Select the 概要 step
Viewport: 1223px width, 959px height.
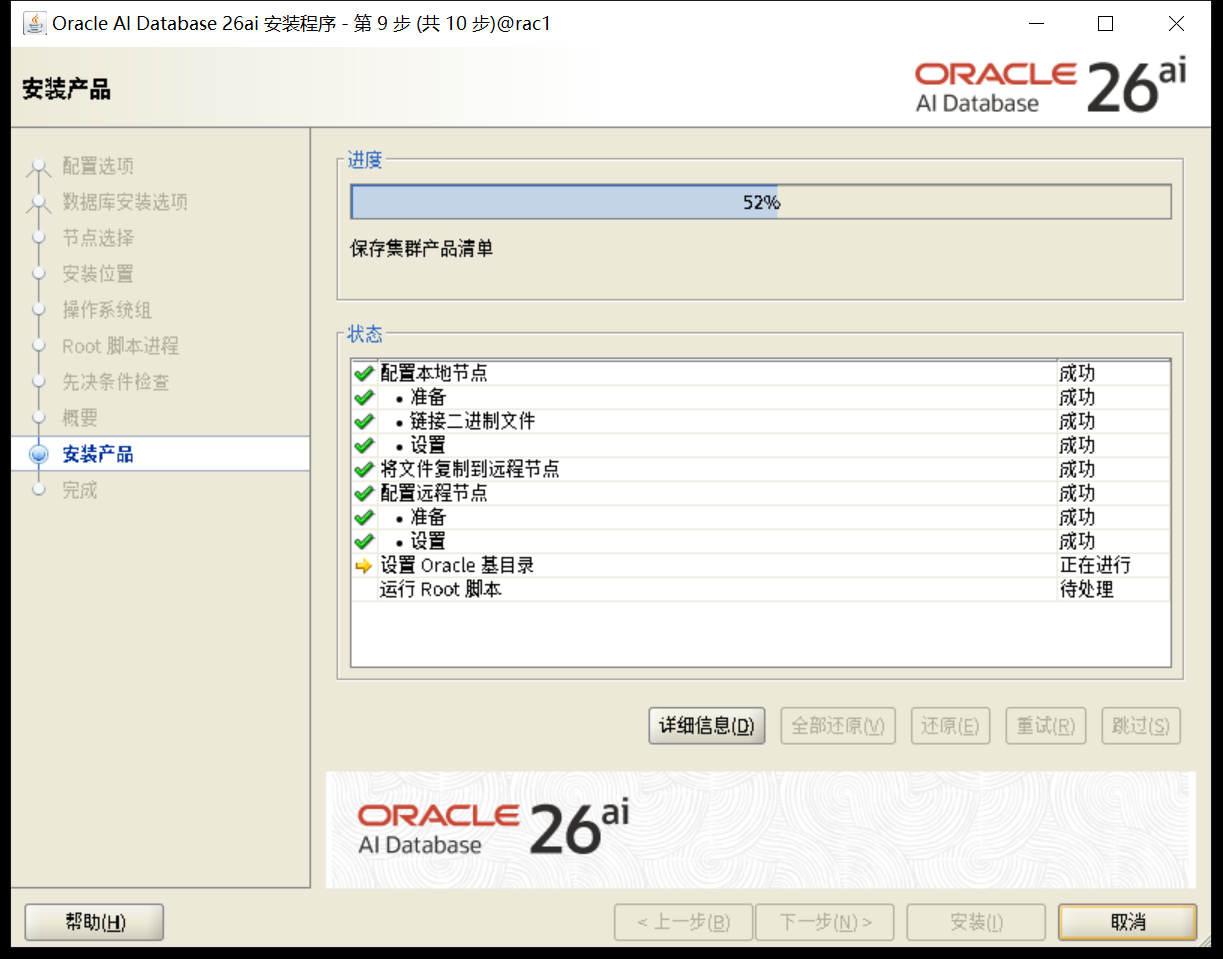tap(80, 418)
